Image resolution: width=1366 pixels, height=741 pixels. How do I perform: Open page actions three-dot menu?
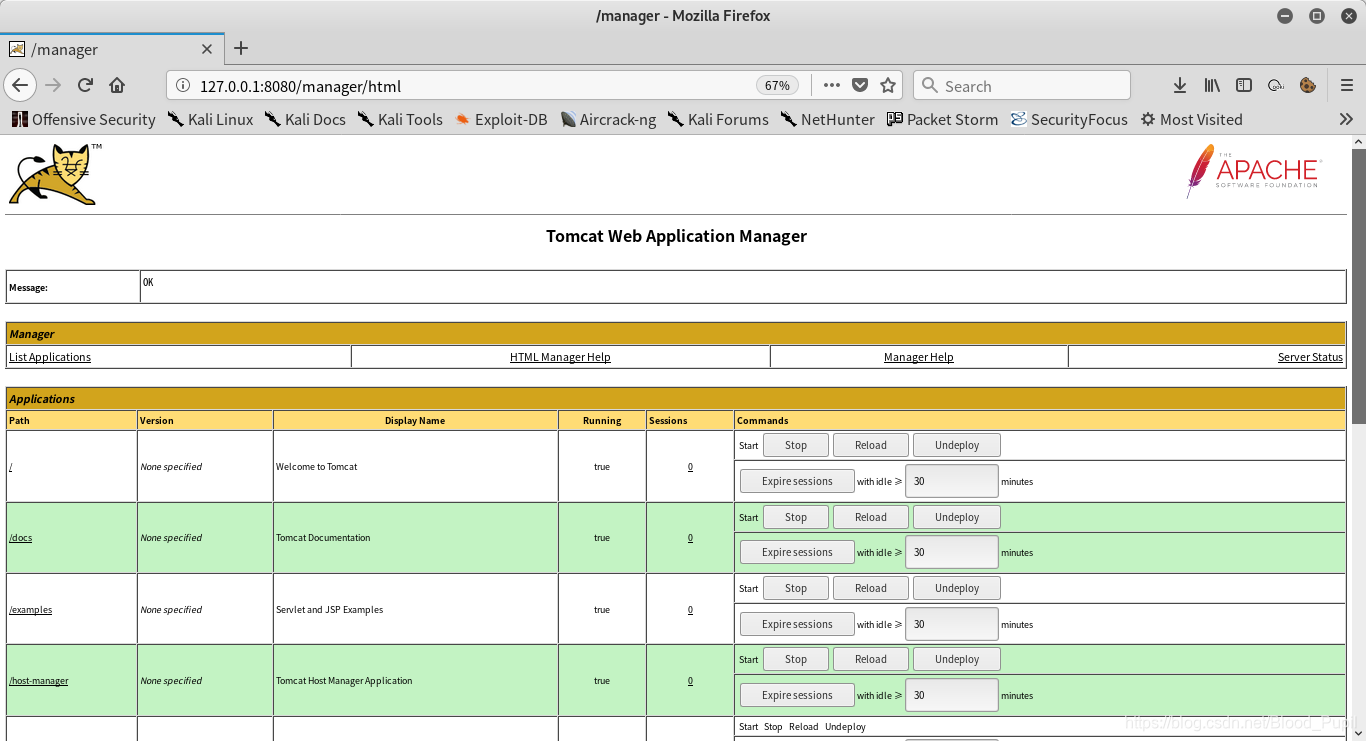[x=832, y=85]
